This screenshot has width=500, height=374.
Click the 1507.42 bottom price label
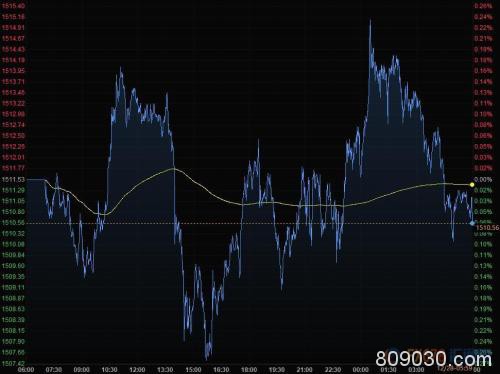pyautogui.click(x=13, y=363)
